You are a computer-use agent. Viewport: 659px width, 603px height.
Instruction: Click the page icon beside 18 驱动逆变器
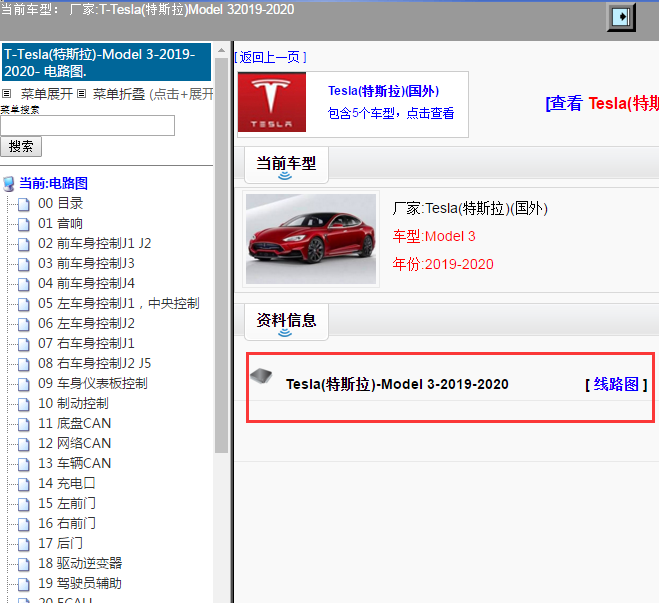[23, 564]
